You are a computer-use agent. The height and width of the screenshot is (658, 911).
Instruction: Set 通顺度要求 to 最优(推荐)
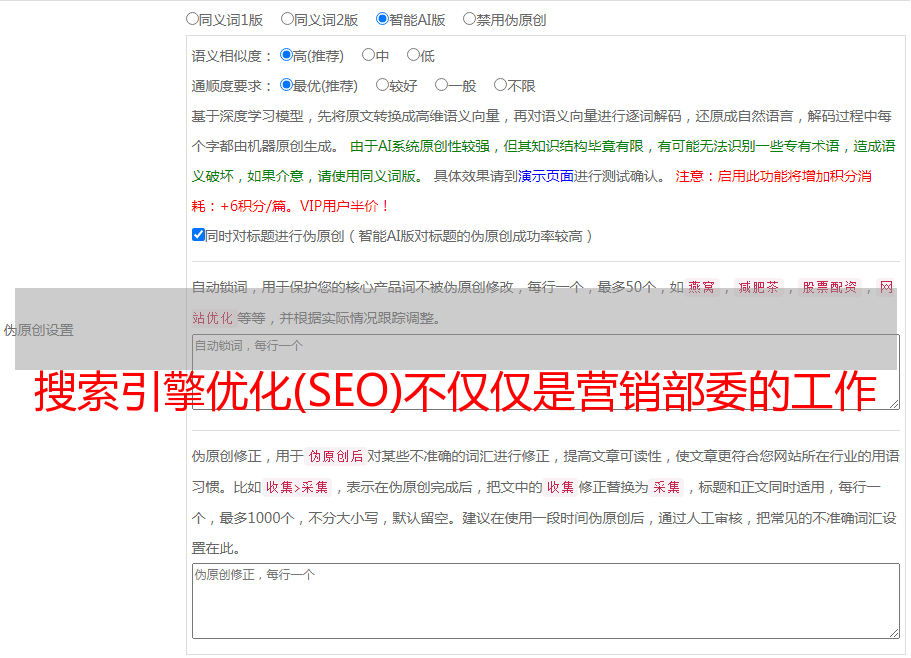click(x=286, y=85)
